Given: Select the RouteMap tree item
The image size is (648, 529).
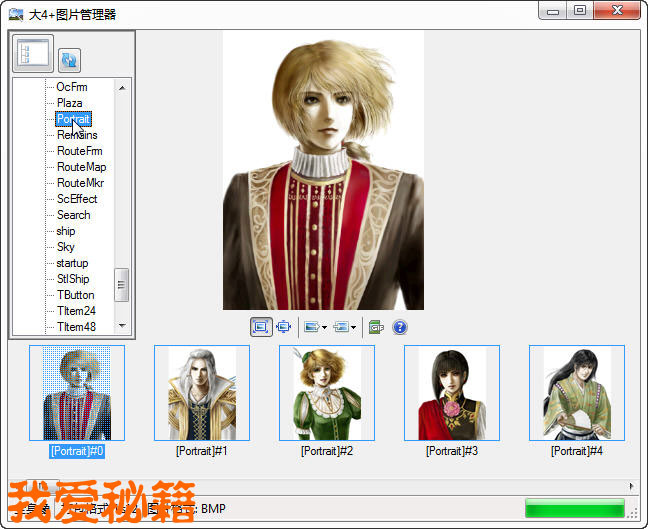Looking at the screenshot, I should [x=81, y=167].
